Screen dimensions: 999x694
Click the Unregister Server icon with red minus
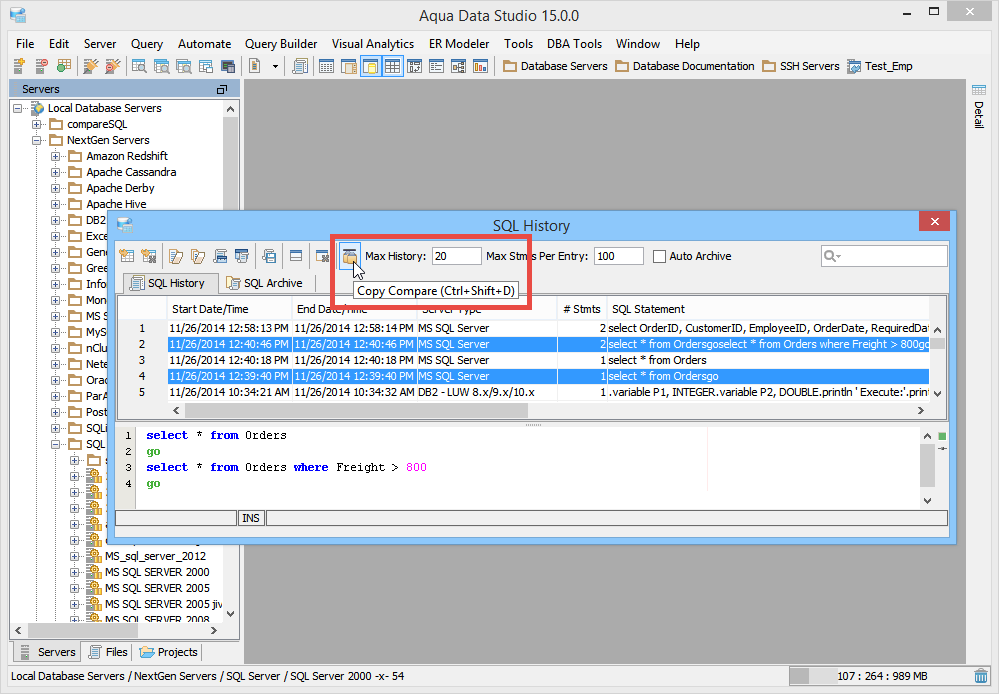(x=41, y=66)
